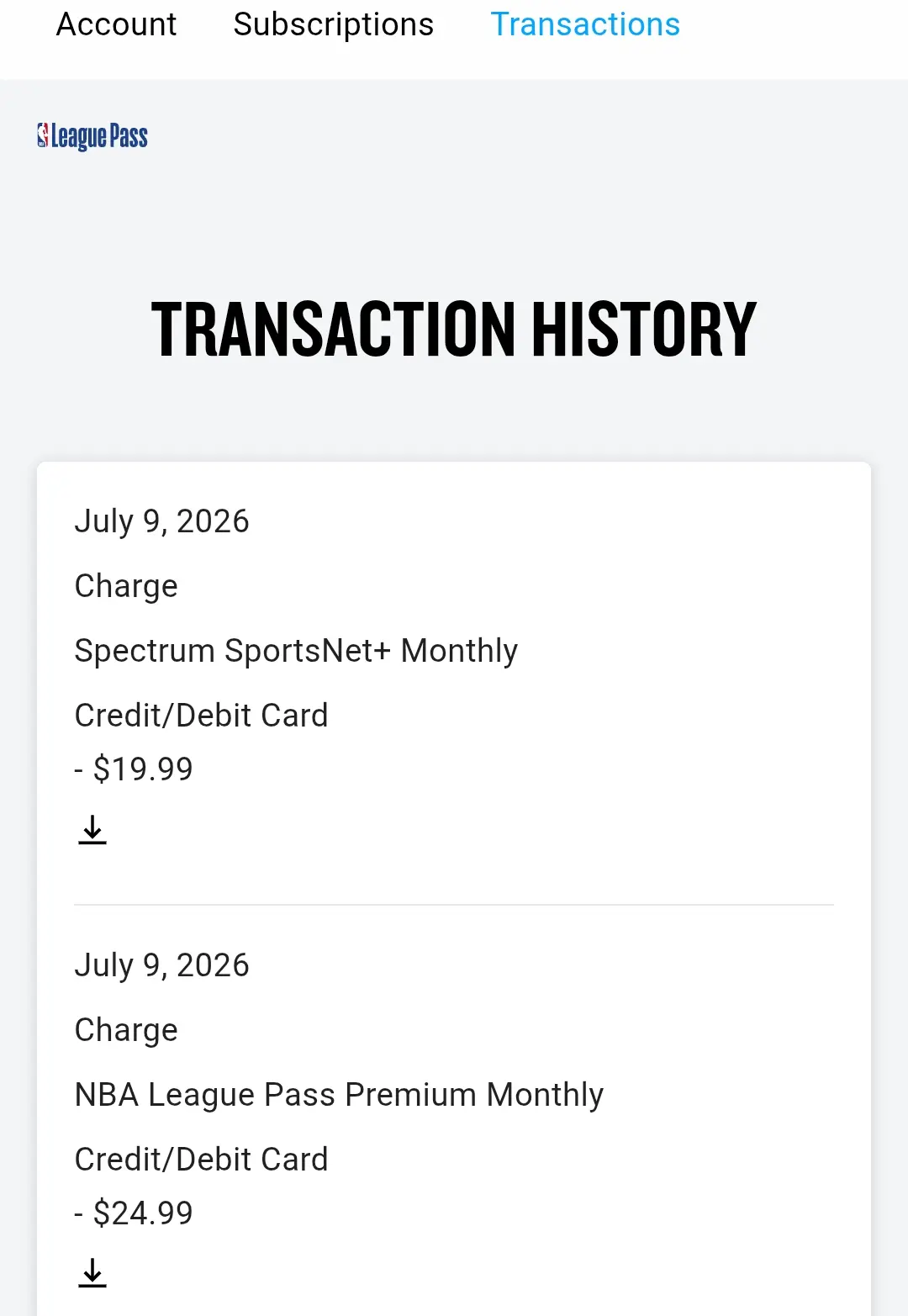908x1316 pixels.
Task: Download receipt for Spectrum SportsNet+ charge
Action: 92,830
